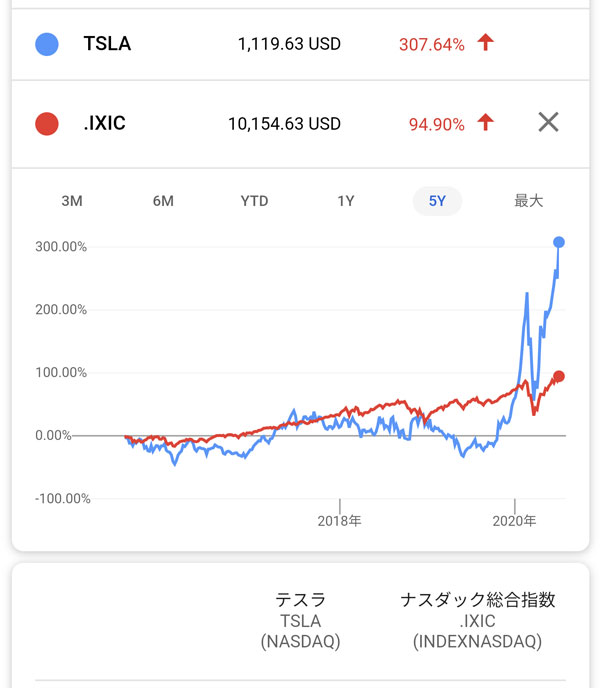Click the red endpoint dot on .IXIC line
This screenshot has height=688, width=600.
click(x=559, y=376)
